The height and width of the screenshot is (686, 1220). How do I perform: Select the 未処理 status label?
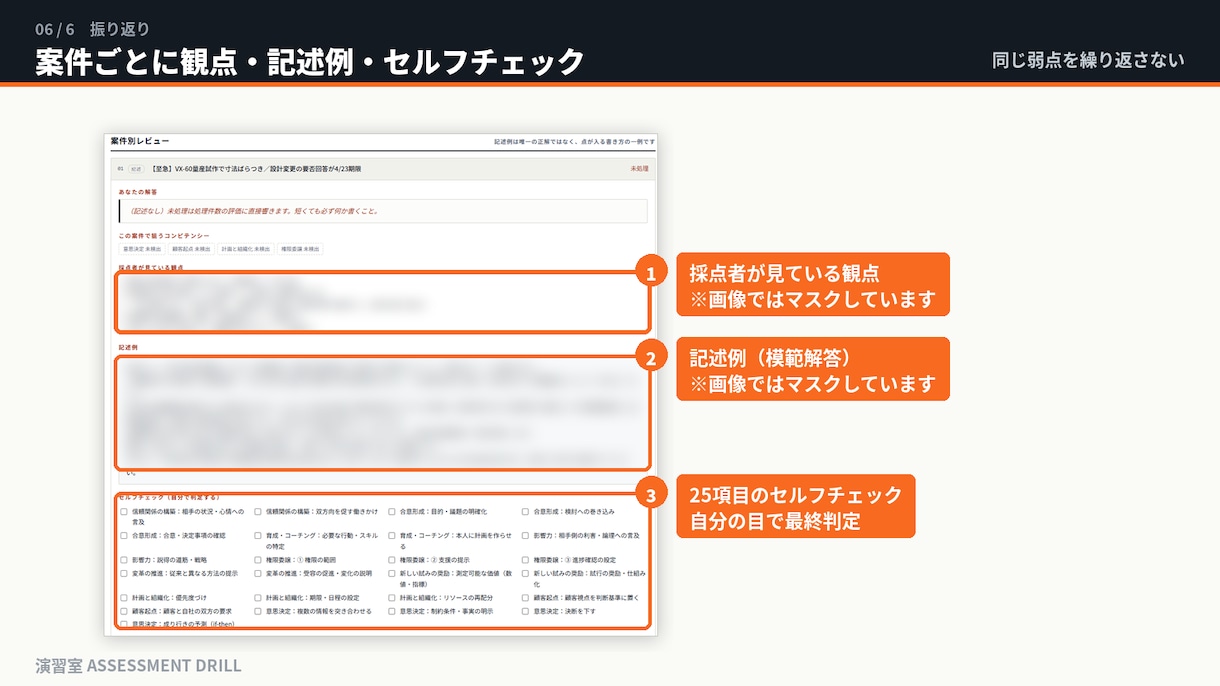[x=639, y=169]
